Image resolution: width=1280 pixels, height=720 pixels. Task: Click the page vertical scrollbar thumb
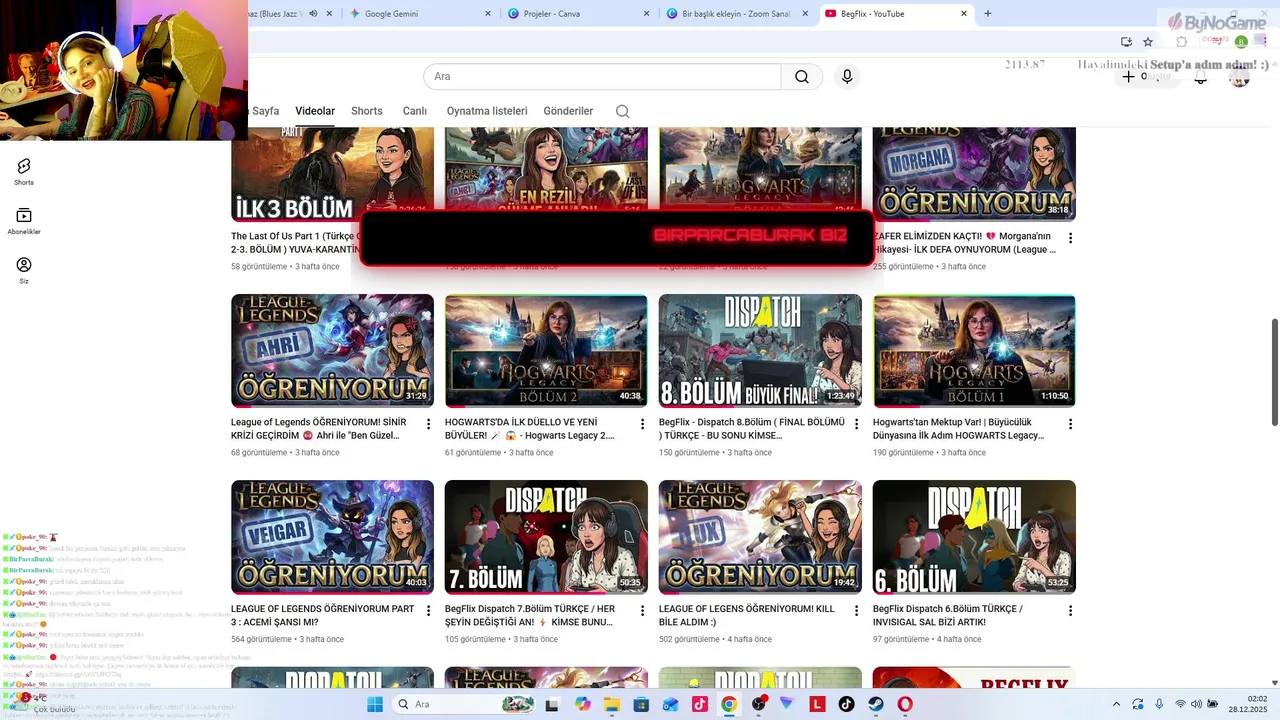[x=1274, y=371]
